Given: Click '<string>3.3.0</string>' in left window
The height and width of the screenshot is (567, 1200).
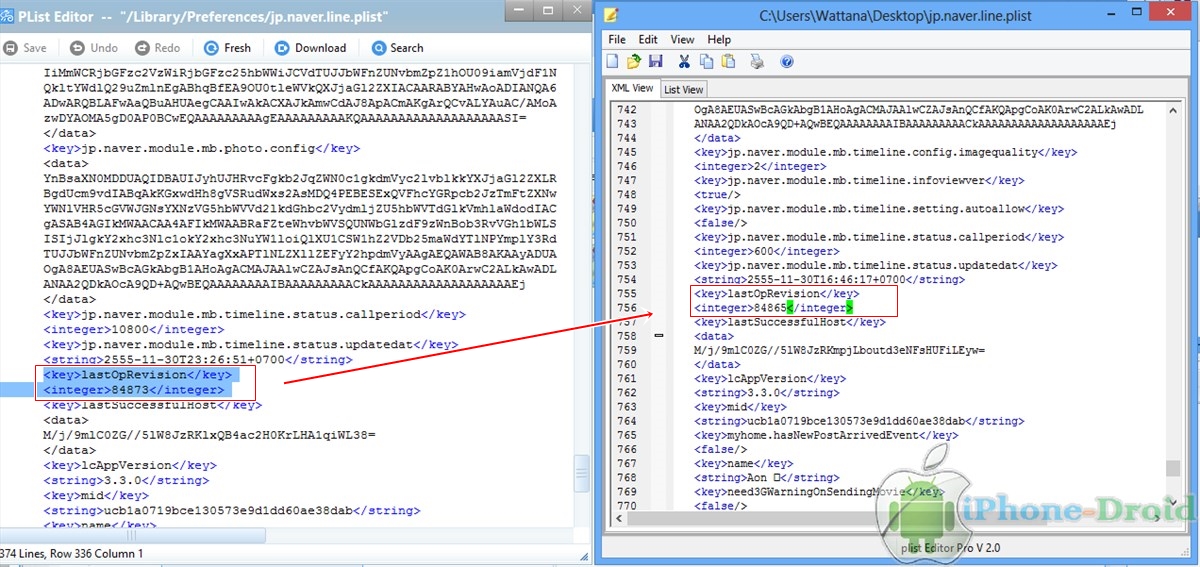Looking at the screenshot, I should (x=127, y=480).
